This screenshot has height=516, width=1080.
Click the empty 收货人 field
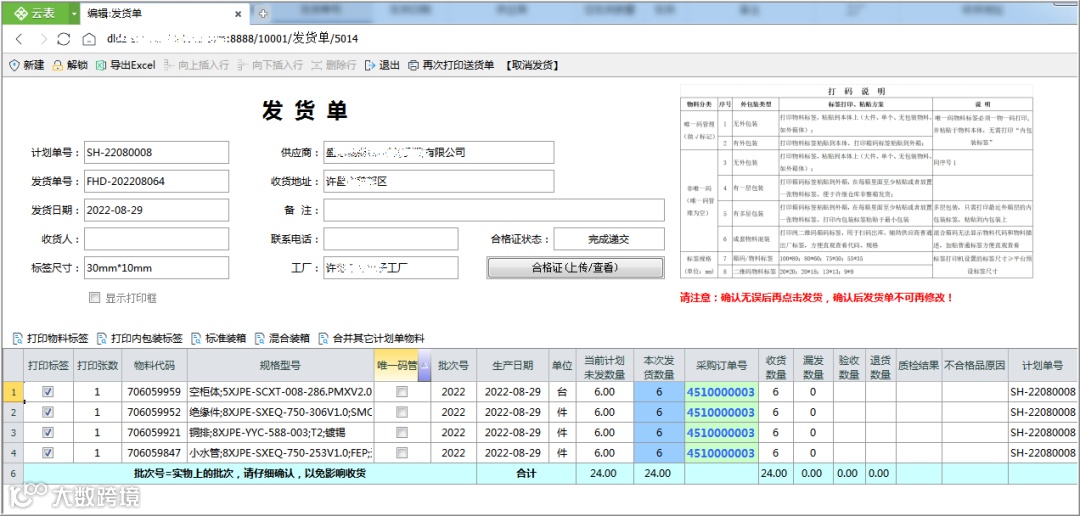(x=156, y=239)
